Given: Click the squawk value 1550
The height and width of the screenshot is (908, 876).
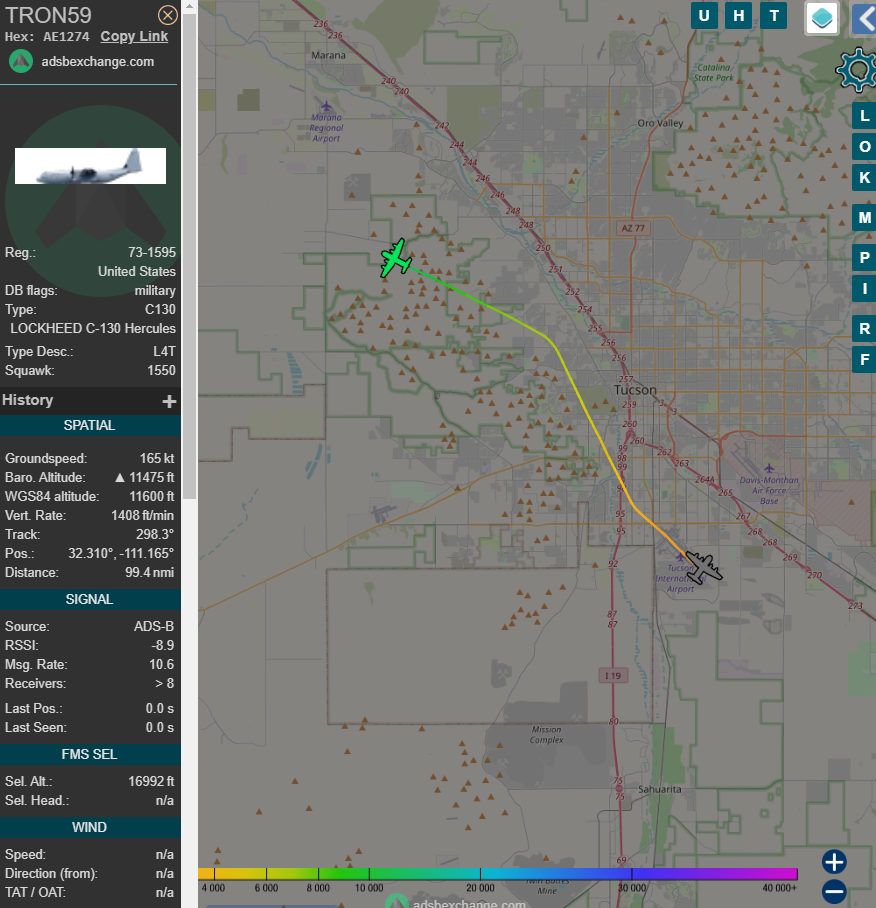Looking at the screenshot, I should pyautogui.click(x=162, y=371).
